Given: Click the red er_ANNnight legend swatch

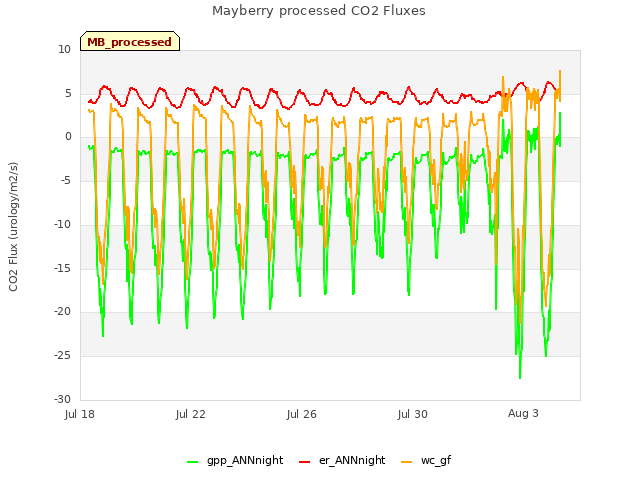Looking at the screenshot, I should 304,462.
